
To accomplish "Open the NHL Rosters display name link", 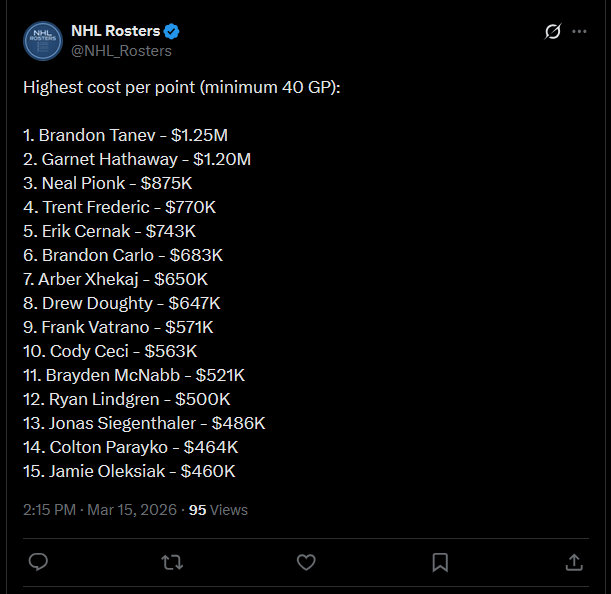I will [x=116, y=31].
